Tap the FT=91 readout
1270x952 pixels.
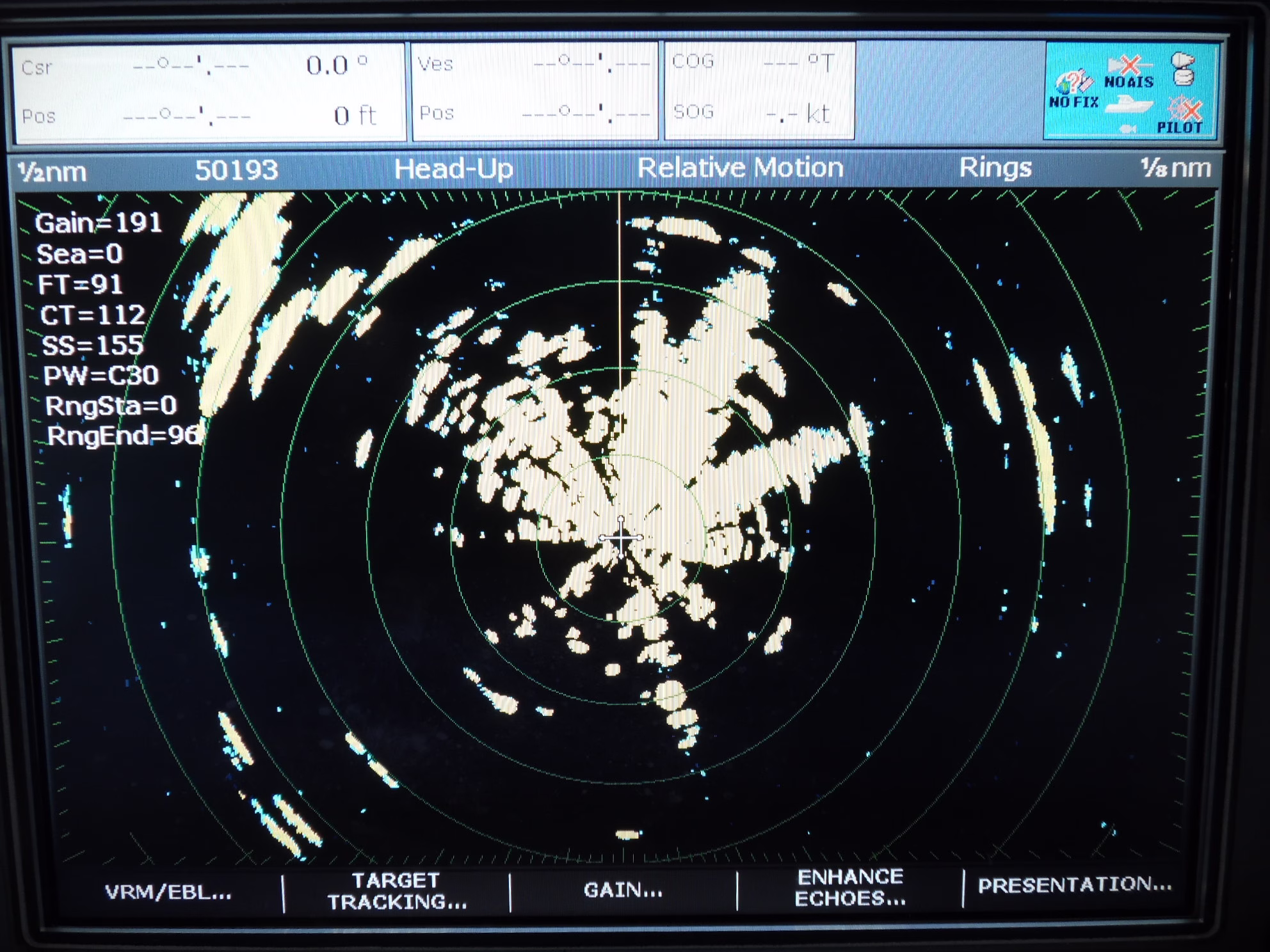80,284
